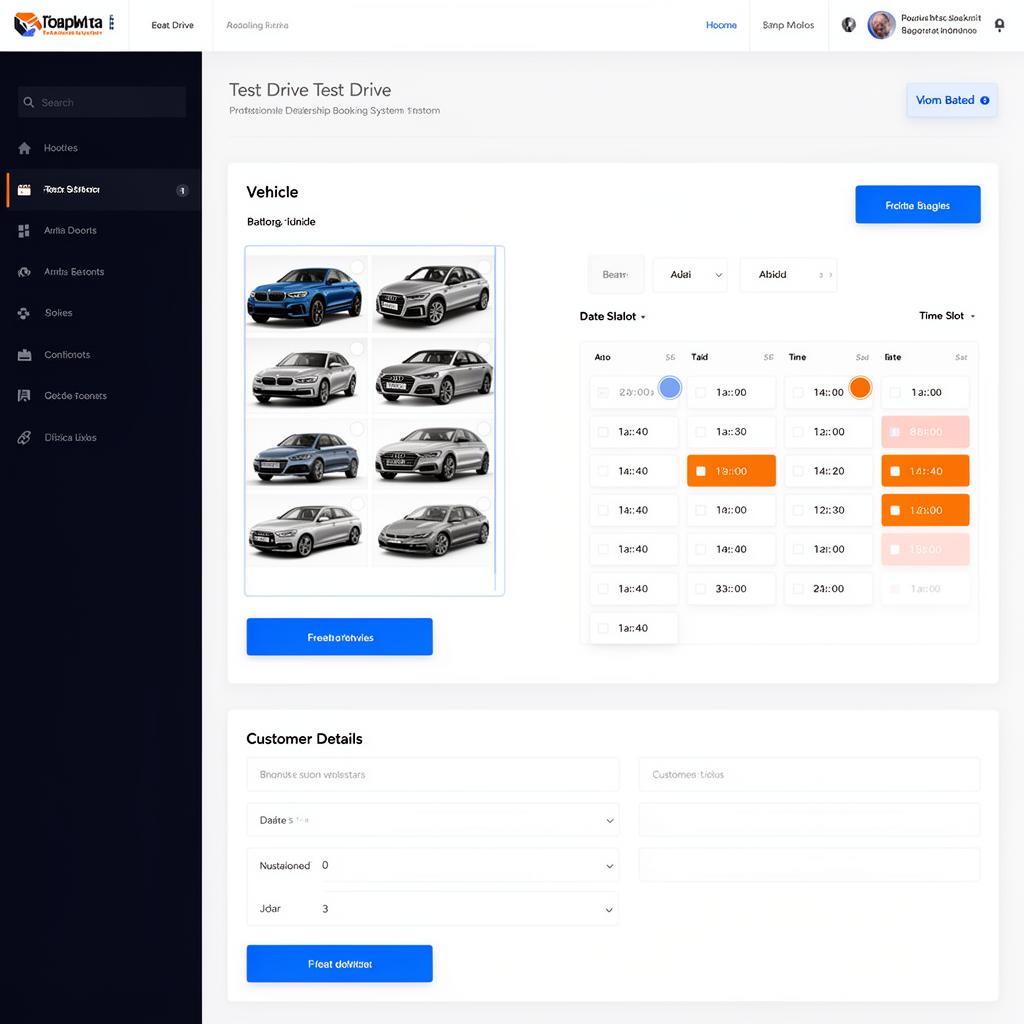Click the Ffeat dofvitiet button
Viewport: 1024px width, 1024px height.
point(340,964)
